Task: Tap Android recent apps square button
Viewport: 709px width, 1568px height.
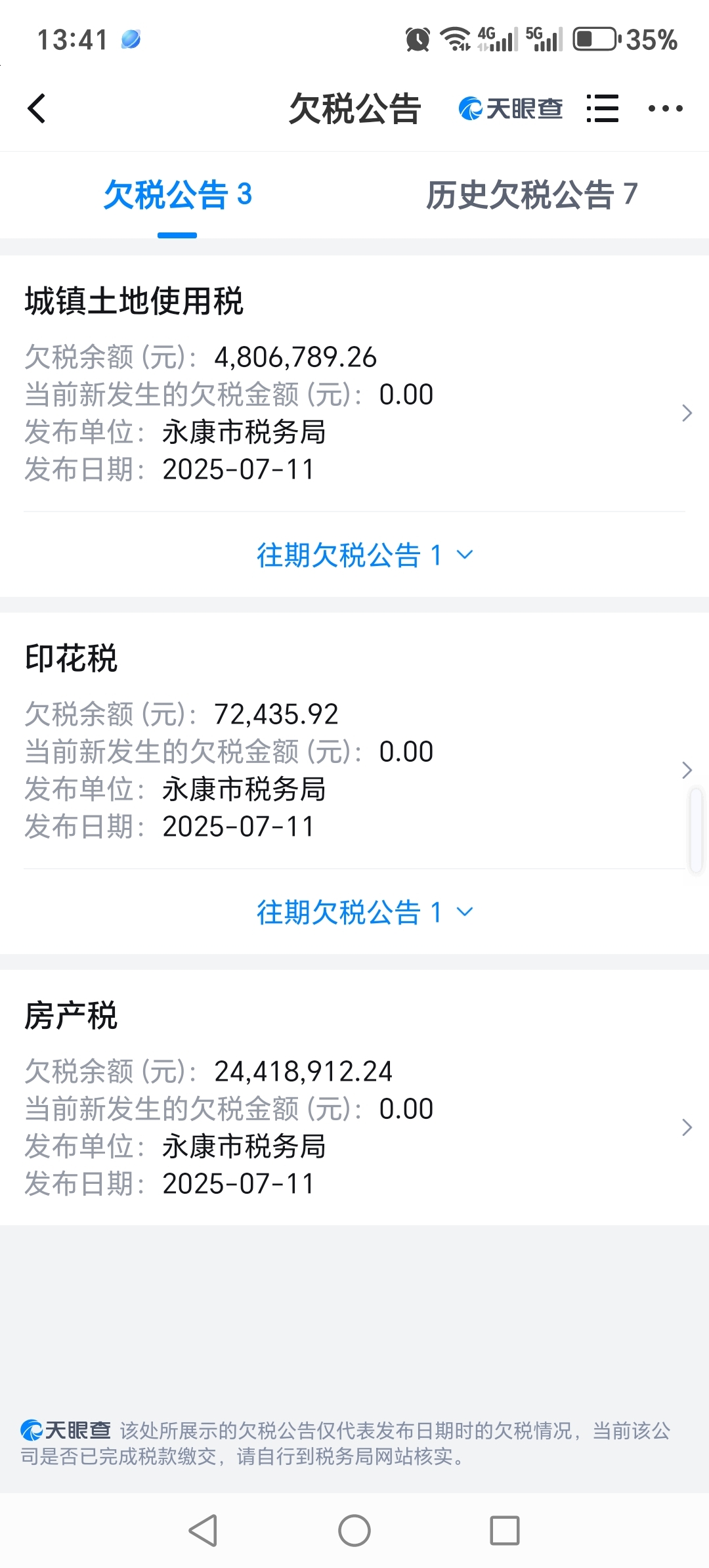Action: click(x=505, y=1531)
